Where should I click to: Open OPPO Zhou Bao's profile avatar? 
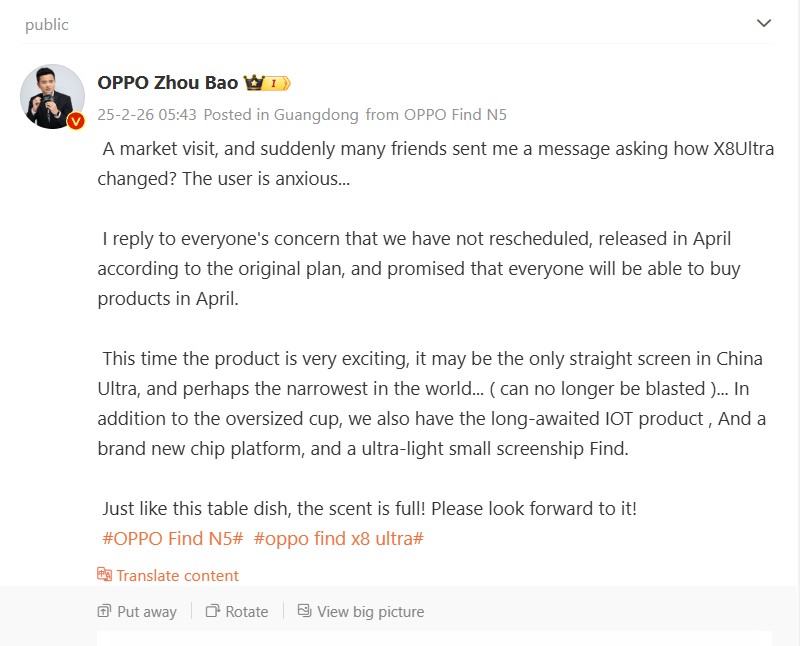52,96
